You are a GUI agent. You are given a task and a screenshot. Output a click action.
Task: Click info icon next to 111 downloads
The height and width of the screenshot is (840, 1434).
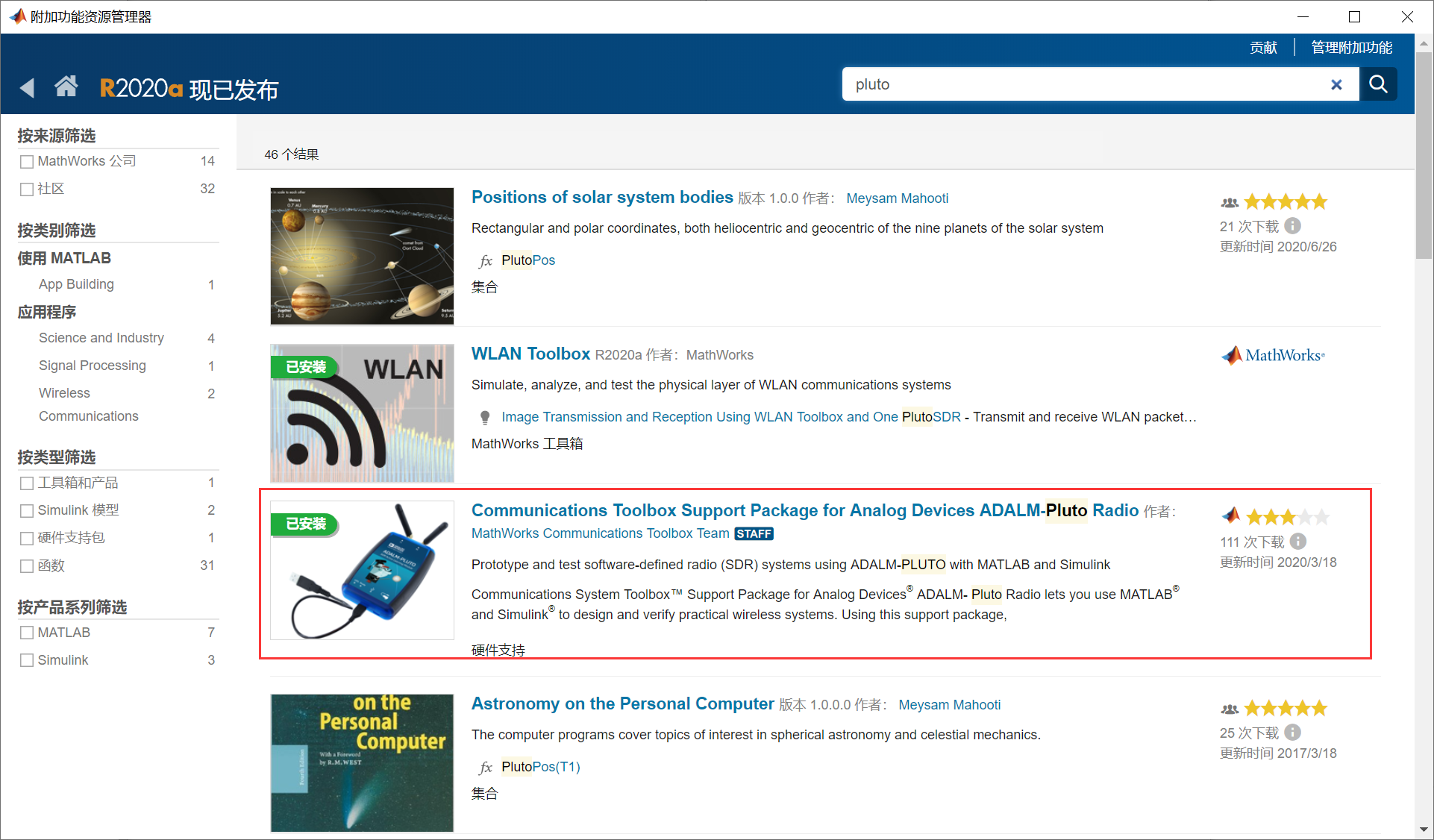point(1298,541)
